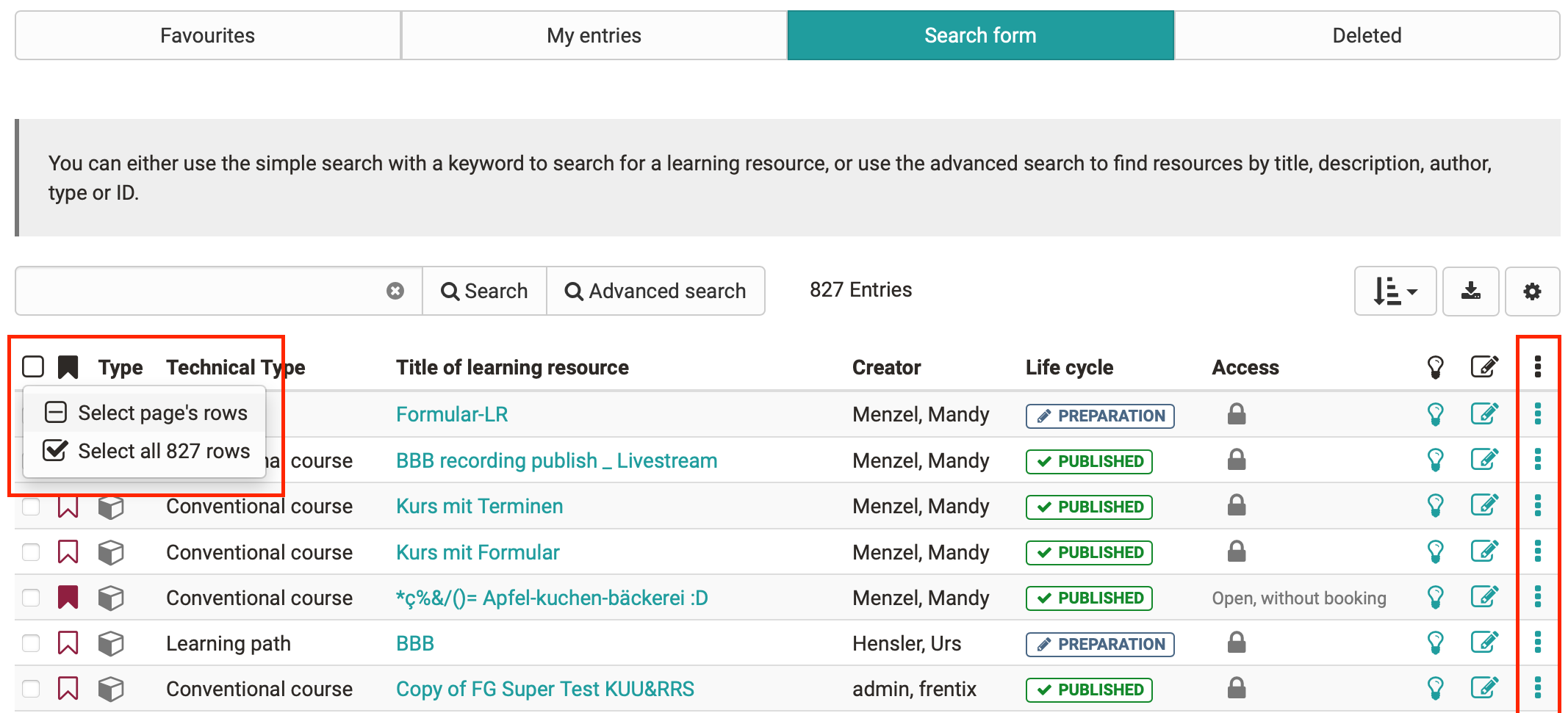Image resolution: width=1568 pixels, height=713 pixels.
Task: Click the lightbulb icon for Formular-LR row
Action: pos(1435,414)
